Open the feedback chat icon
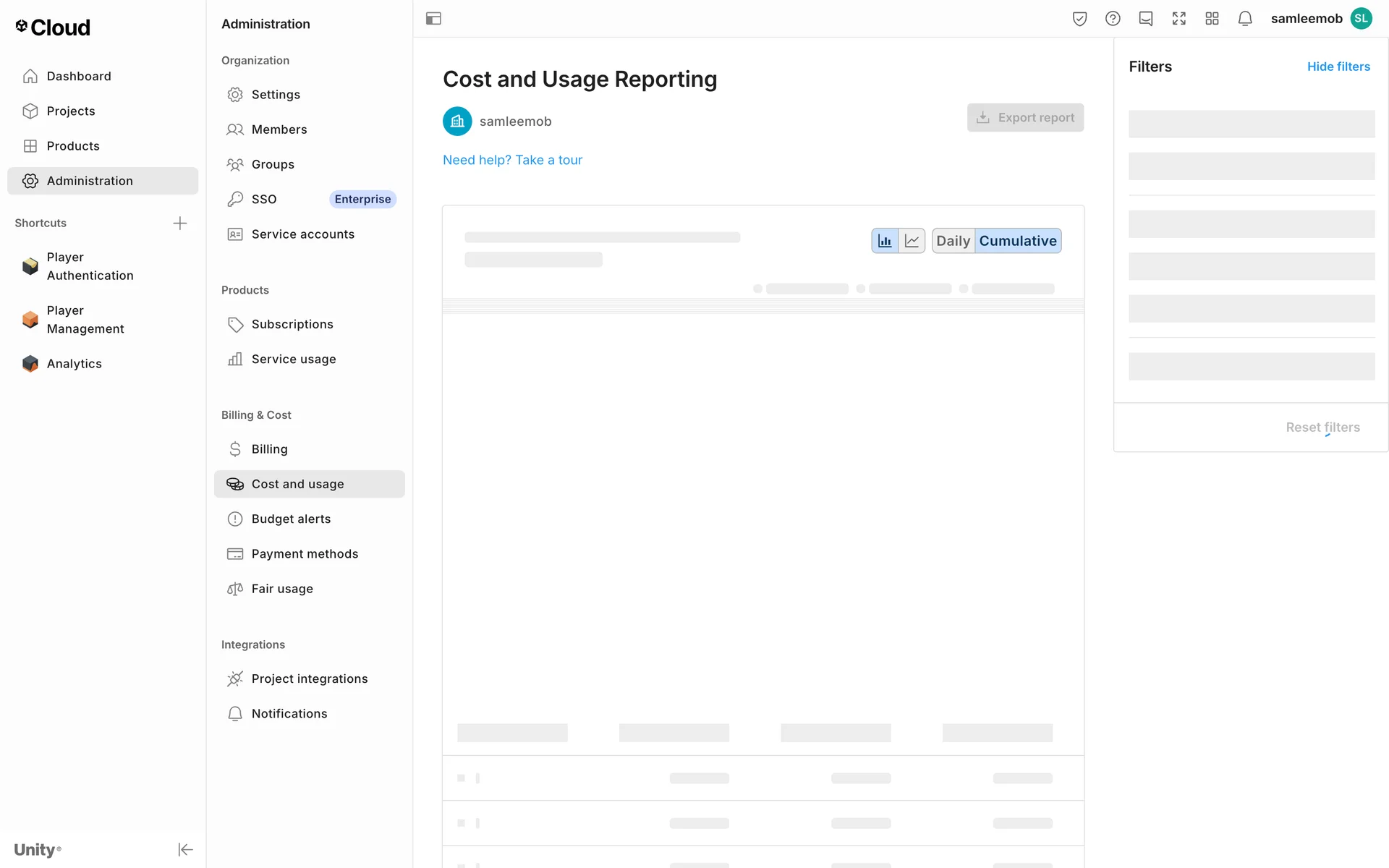The height and width of the screenshot is (868, 1389). pyautogui.click(x=1145, y=19)
